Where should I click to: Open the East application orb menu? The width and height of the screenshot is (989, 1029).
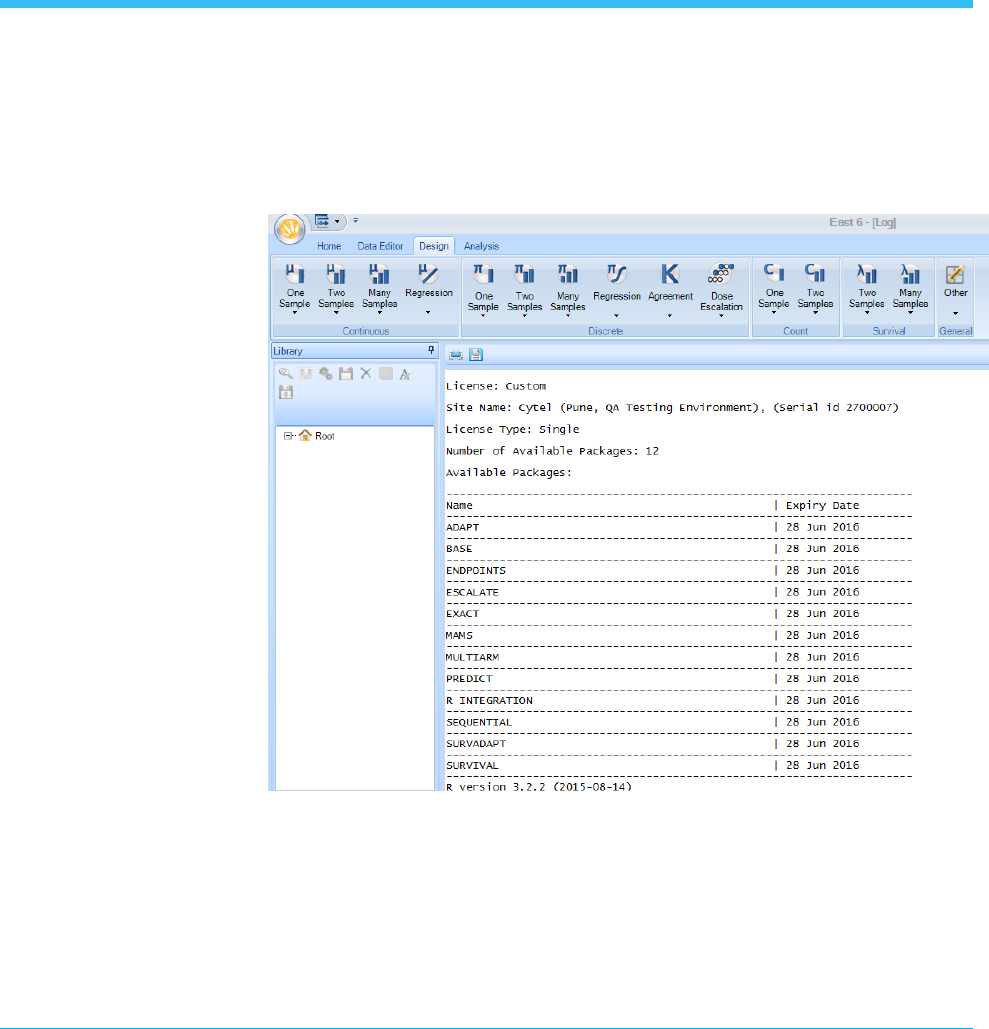[289, 228]
